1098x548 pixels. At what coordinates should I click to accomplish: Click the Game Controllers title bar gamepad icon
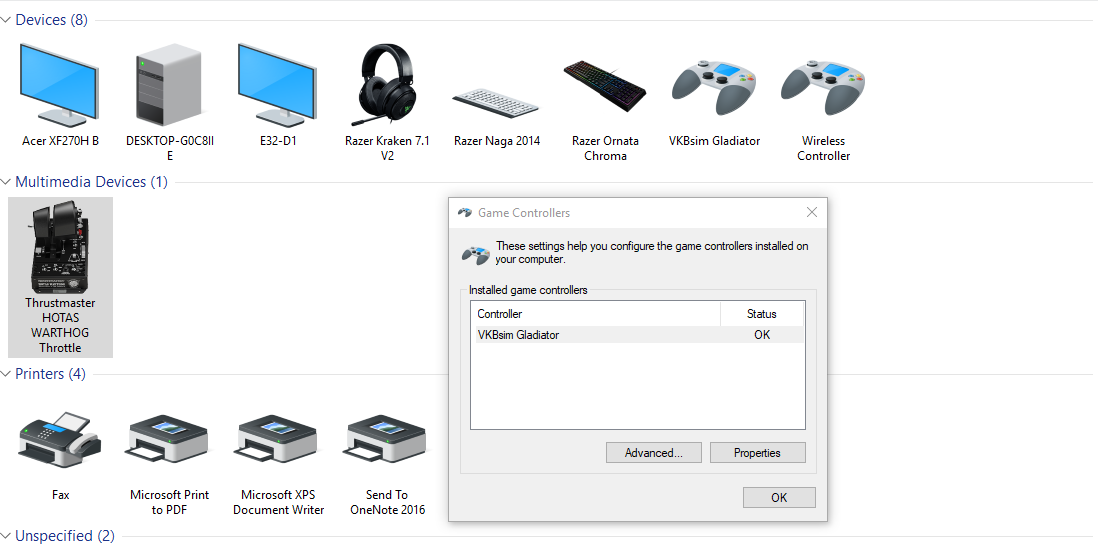click(x=464, y=213)
